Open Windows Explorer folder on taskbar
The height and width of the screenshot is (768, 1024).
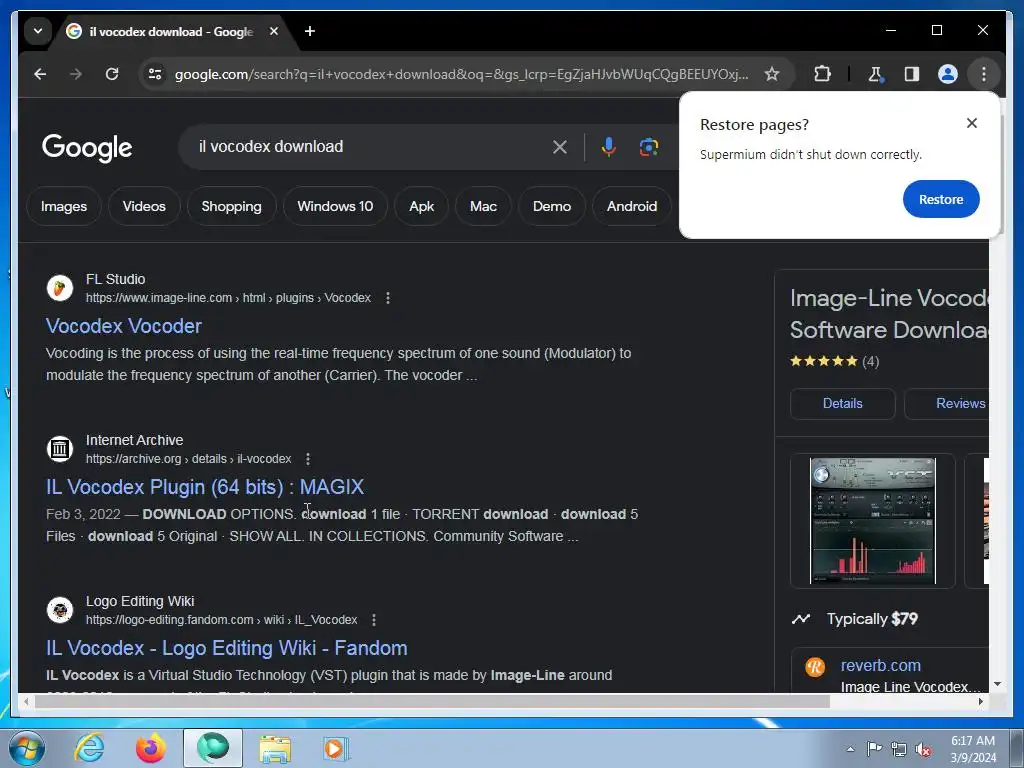coord(275,748)
